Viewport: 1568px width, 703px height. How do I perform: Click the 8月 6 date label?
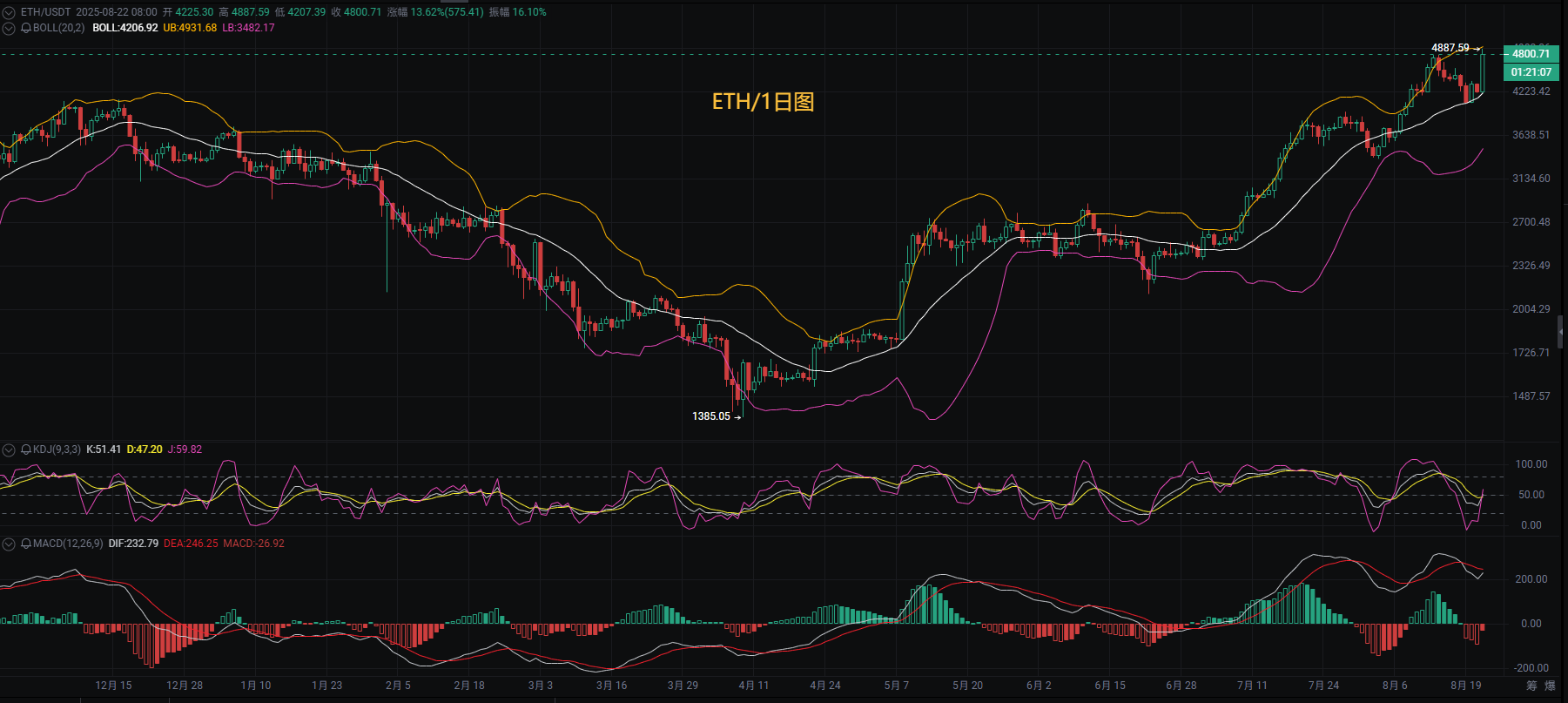(1395, 686)
